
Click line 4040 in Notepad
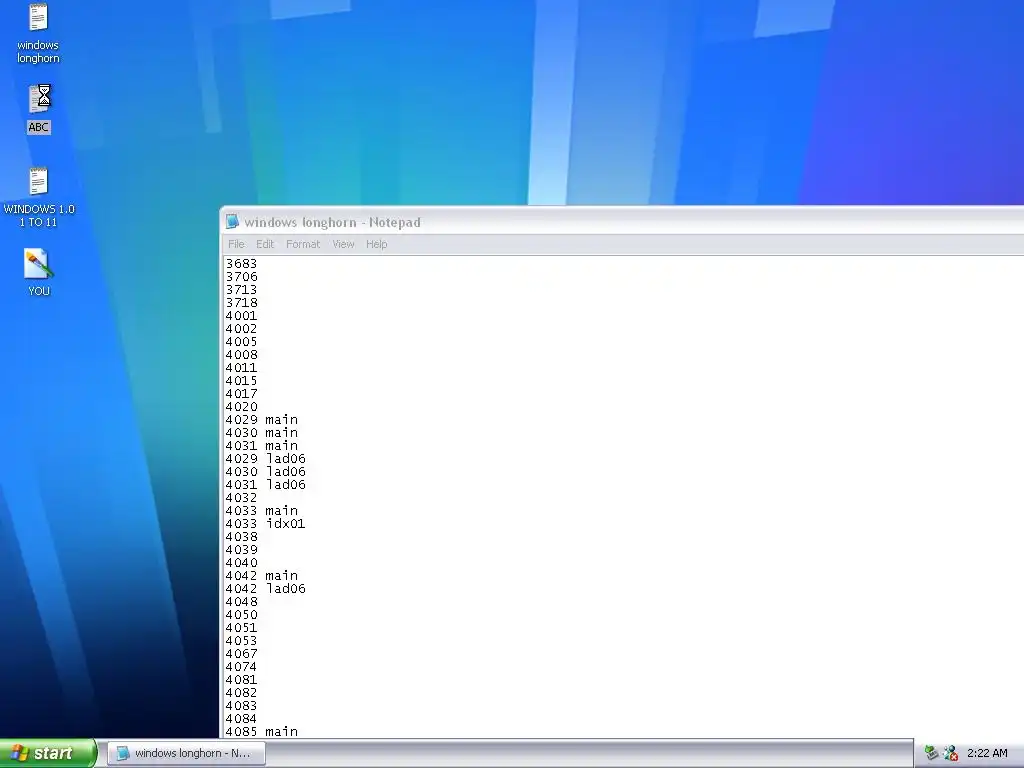pos(241,563)
